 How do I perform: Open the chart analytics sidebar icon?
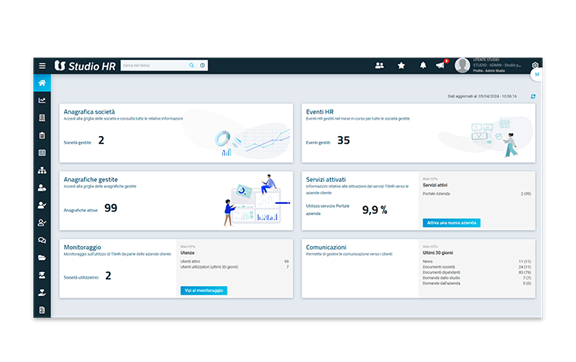point(42,100)
